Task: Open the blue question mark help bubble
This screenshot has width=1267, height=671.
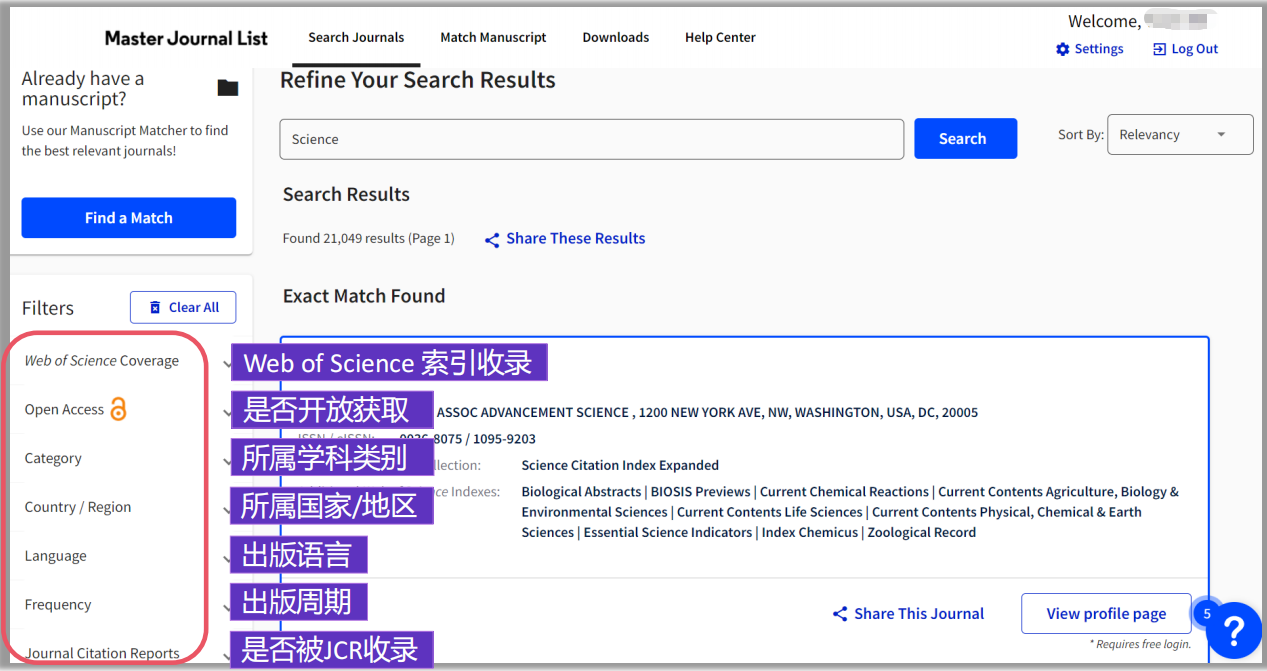Action: pyautogui.click(x=1234, y=631)
